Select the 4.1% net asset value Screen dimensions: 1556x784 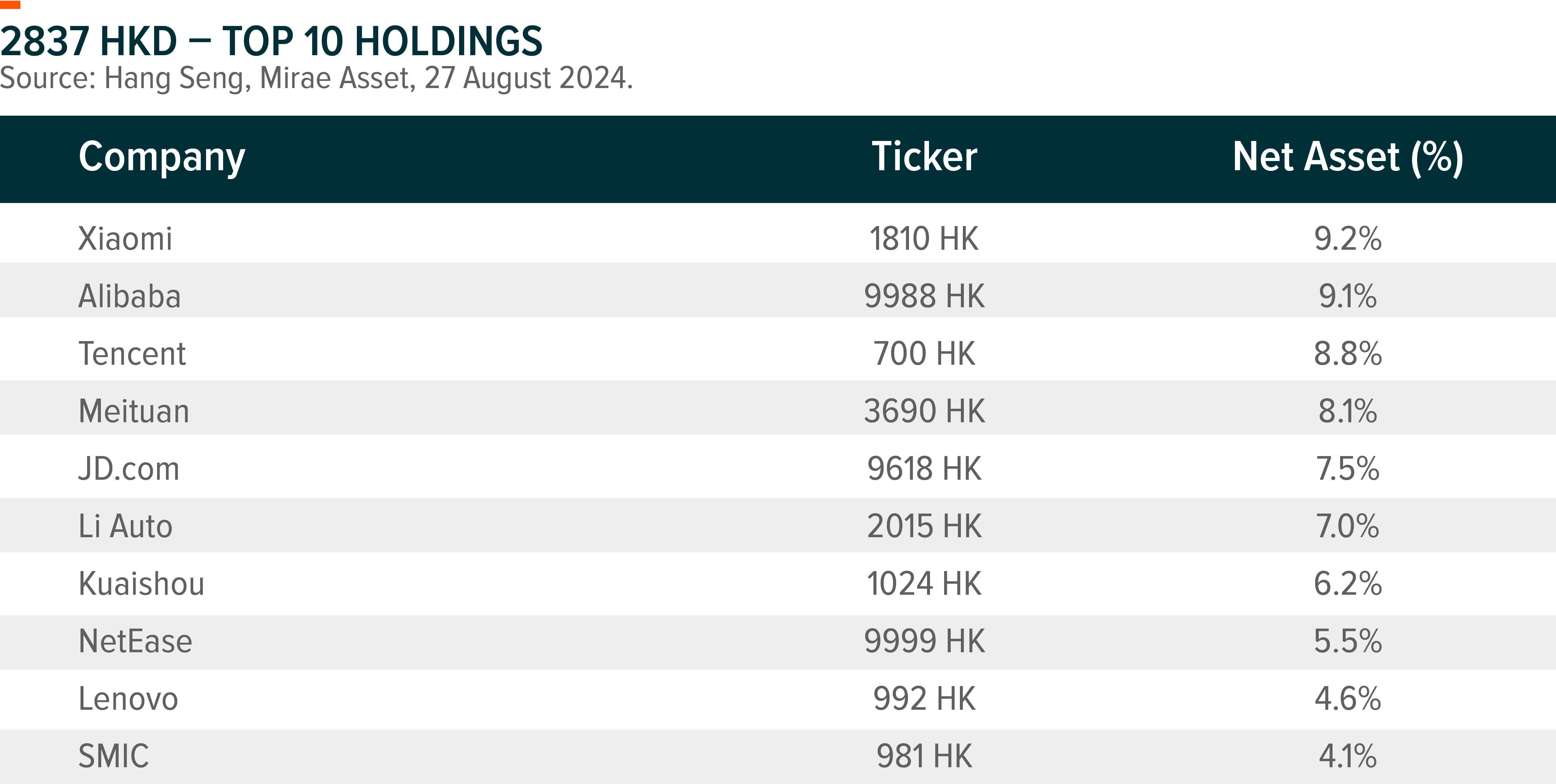pos(1348,756)
